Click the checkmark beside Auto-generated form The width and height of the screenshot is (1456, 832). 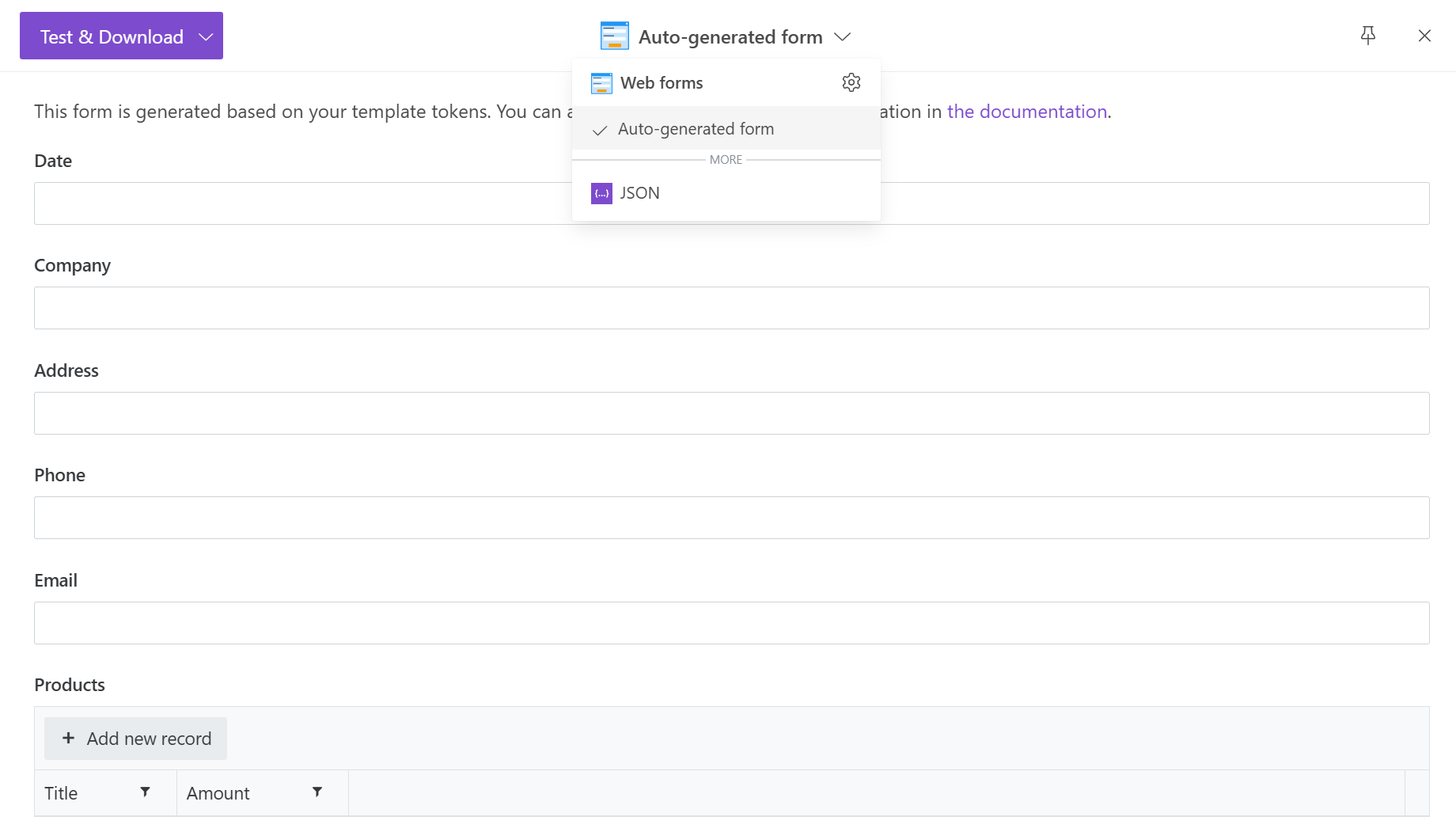pos(600,130)
